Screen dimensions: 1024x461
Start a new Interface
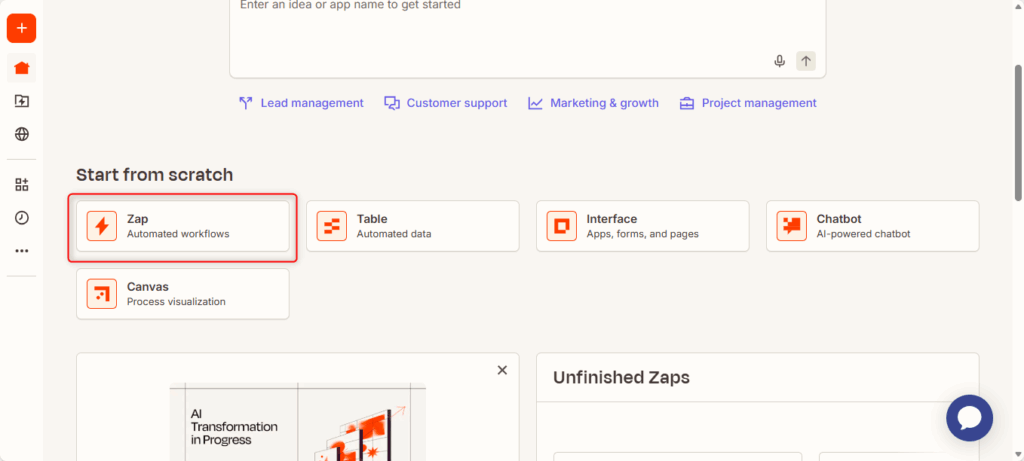pyautogui.click(x=642, y=226)
